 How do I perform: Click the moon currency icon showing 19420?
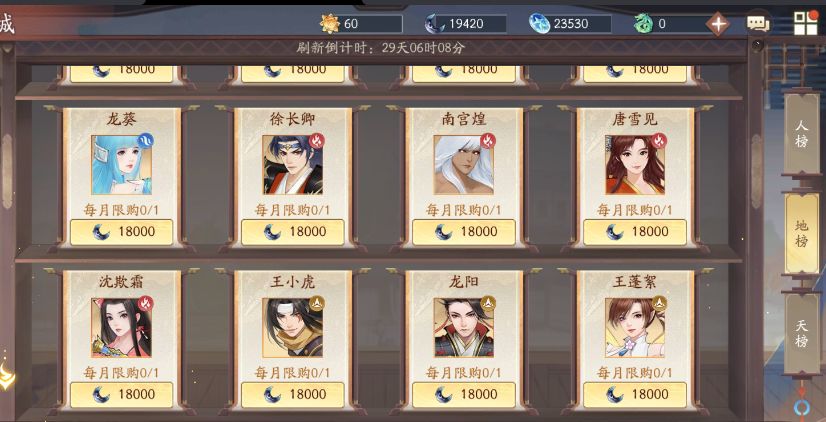(x=436, y=24)
